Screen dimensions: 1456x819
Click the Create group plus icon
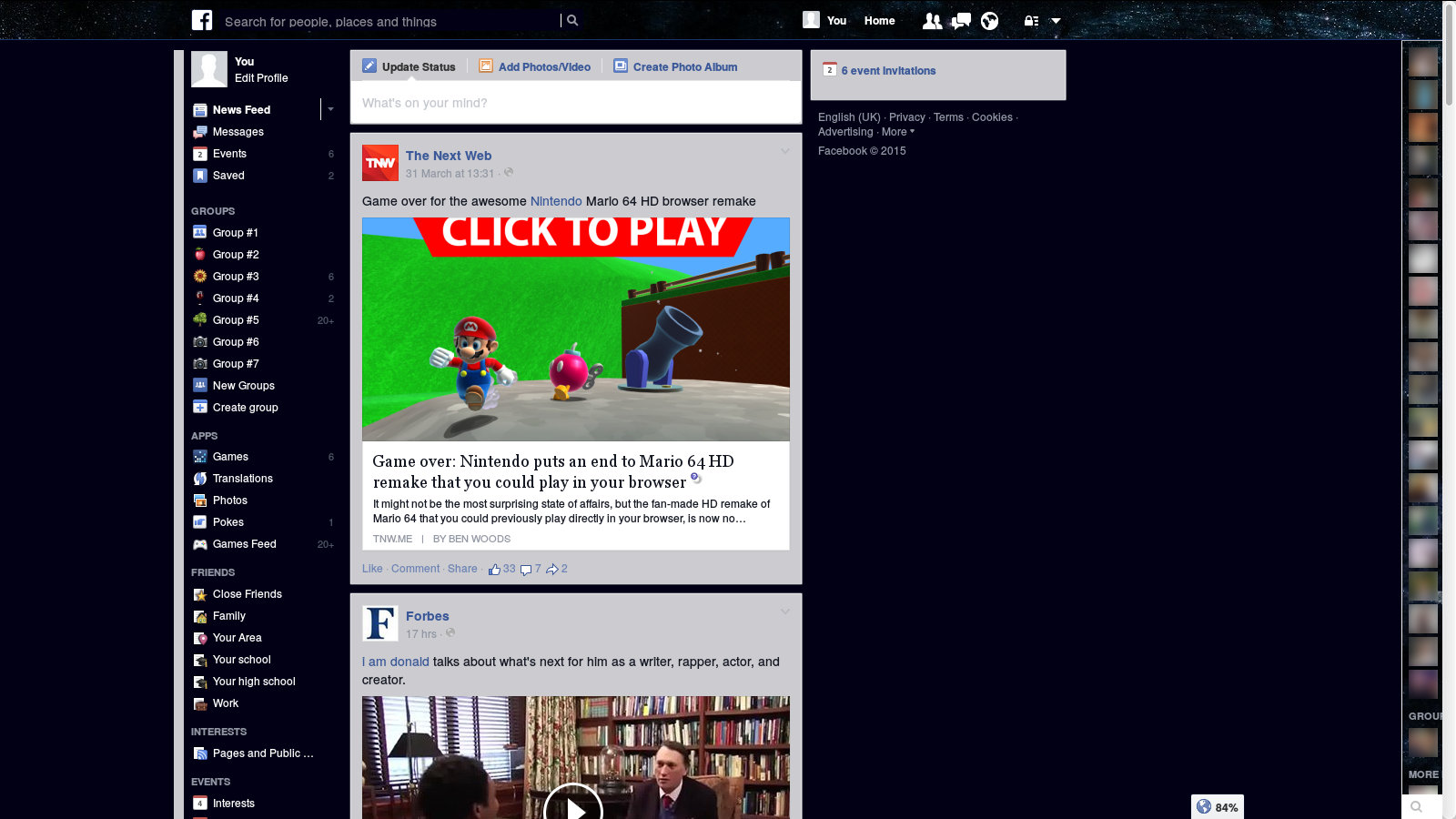[200, 408]
